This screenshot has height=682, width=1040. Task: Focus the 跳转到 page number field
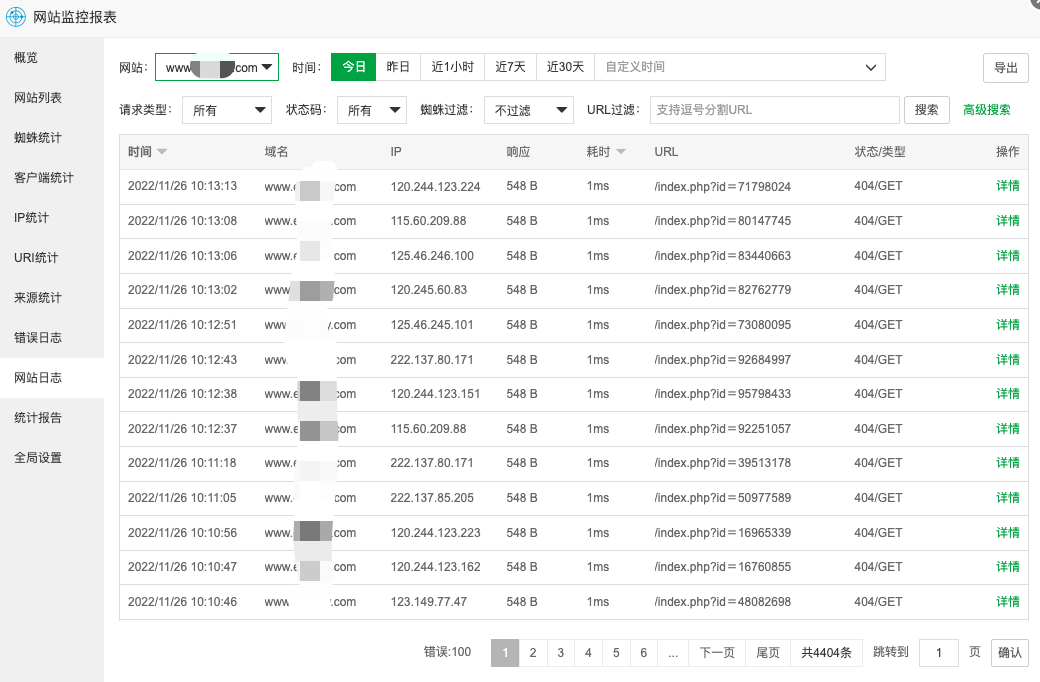coord(939,653)
